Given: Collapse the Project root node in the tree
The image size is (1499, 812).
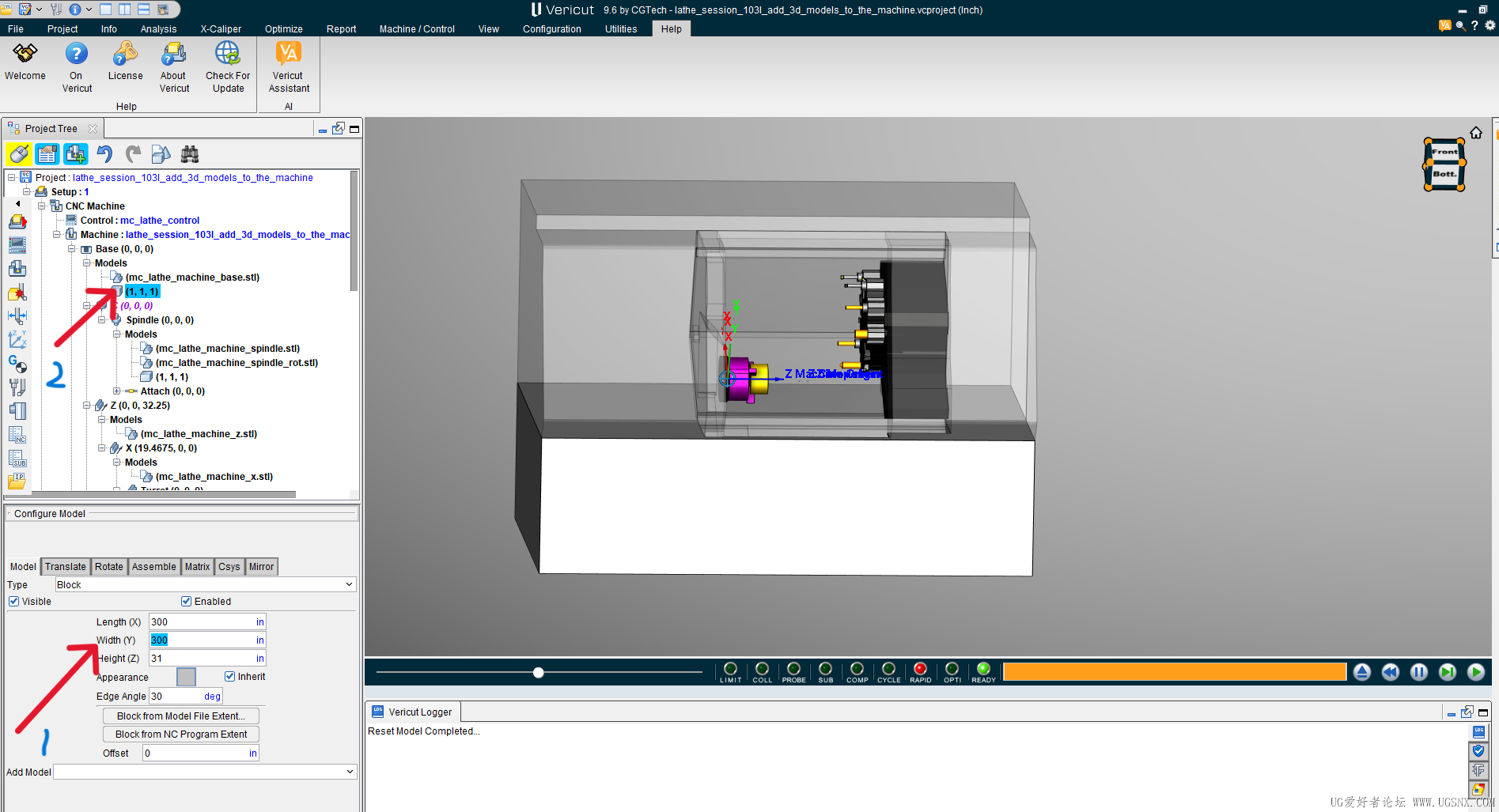Looking at the screenshot, I should 12,178.
